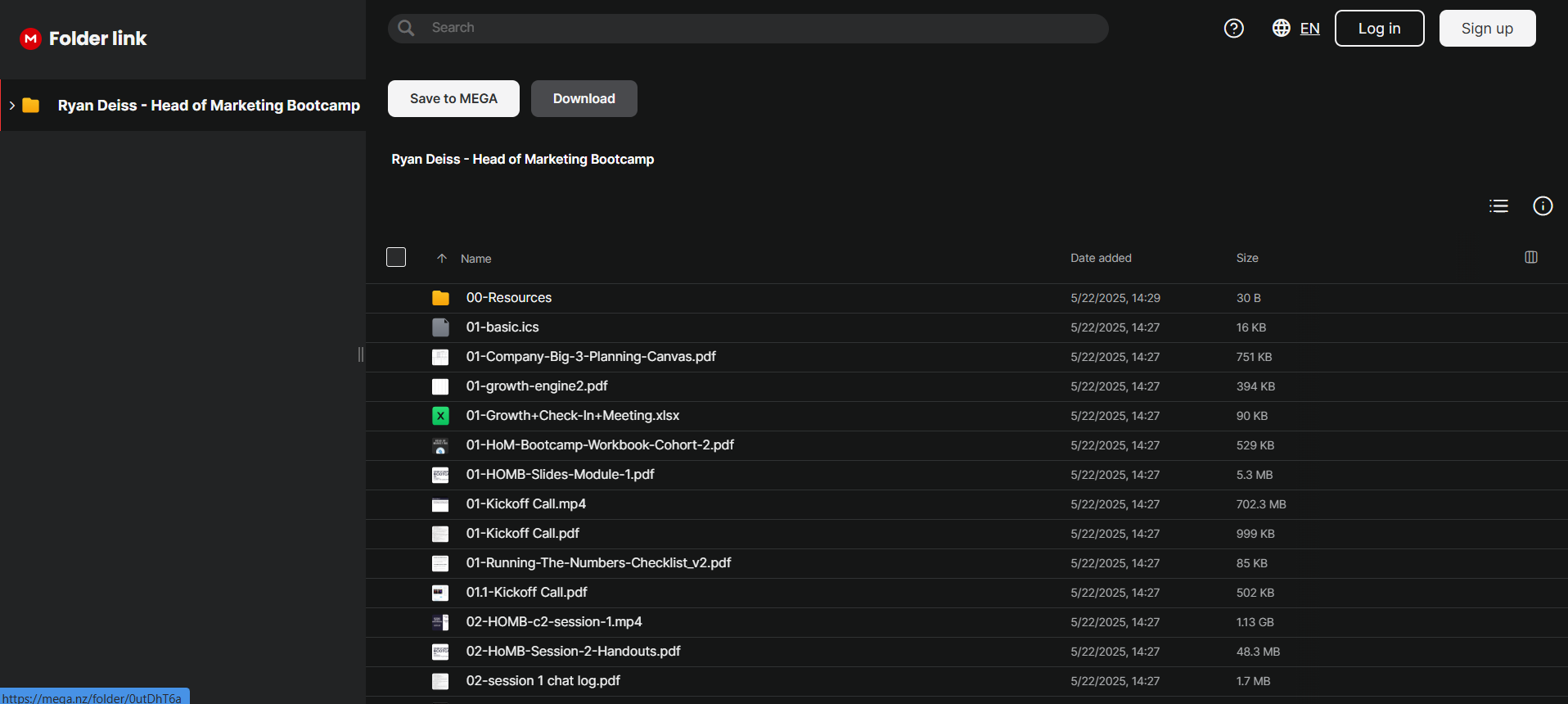Click the 5/22/2025, 14:29 date value
The height and width of the screenshot is (704, 1568).
click(1115, 298)
